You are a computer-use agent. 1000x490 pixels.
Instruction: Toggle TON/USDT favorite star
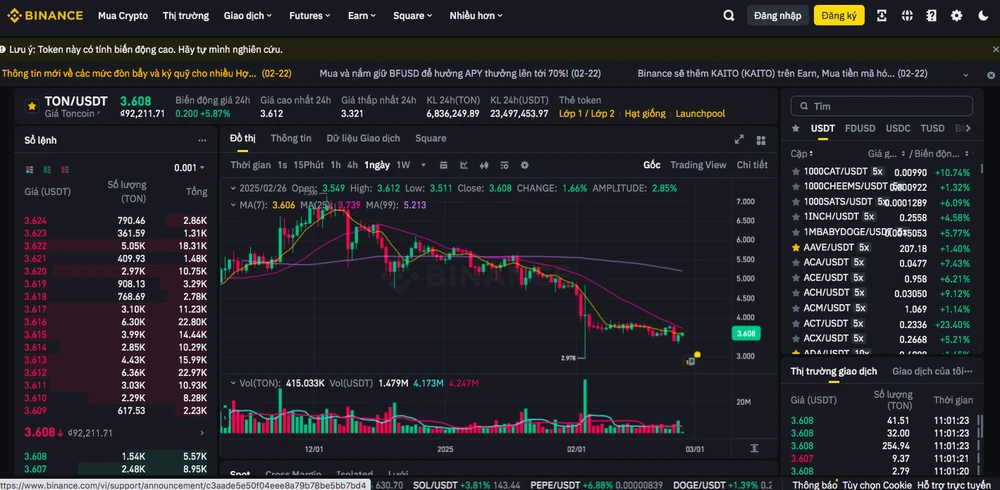pyautogui.click(x=32, y=107)
